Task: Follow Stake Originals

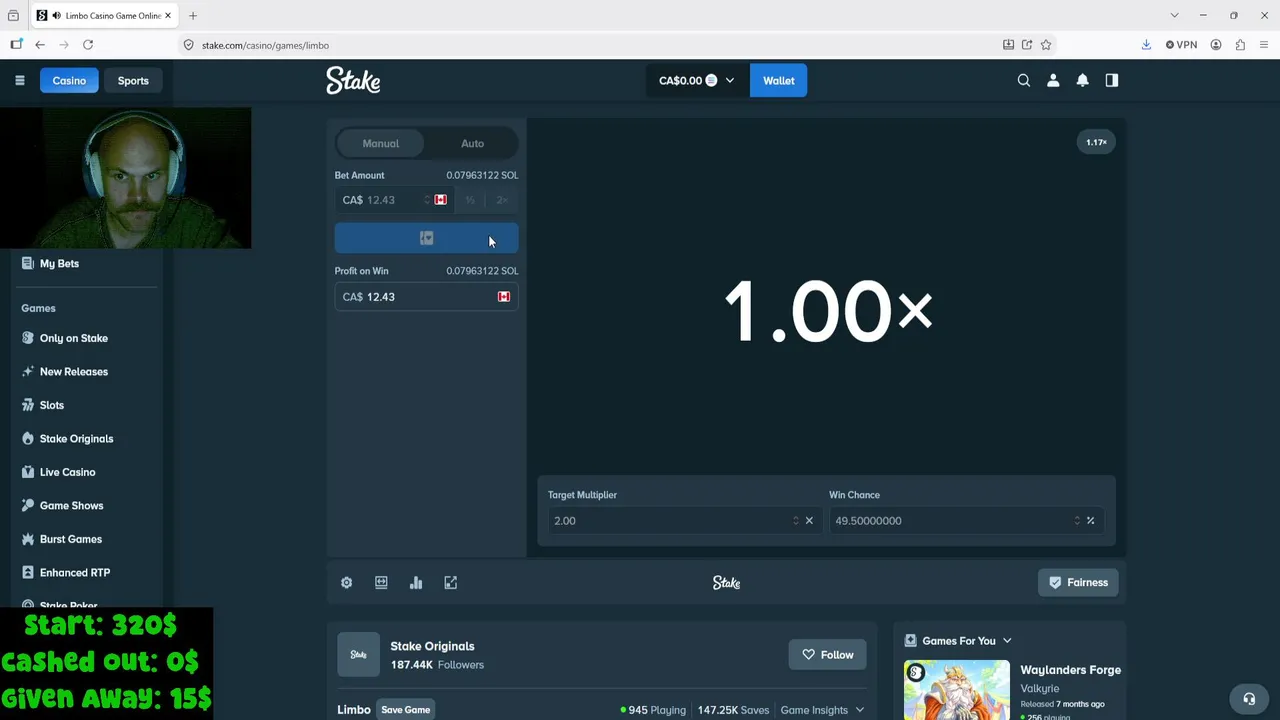Action: [827, 655]
